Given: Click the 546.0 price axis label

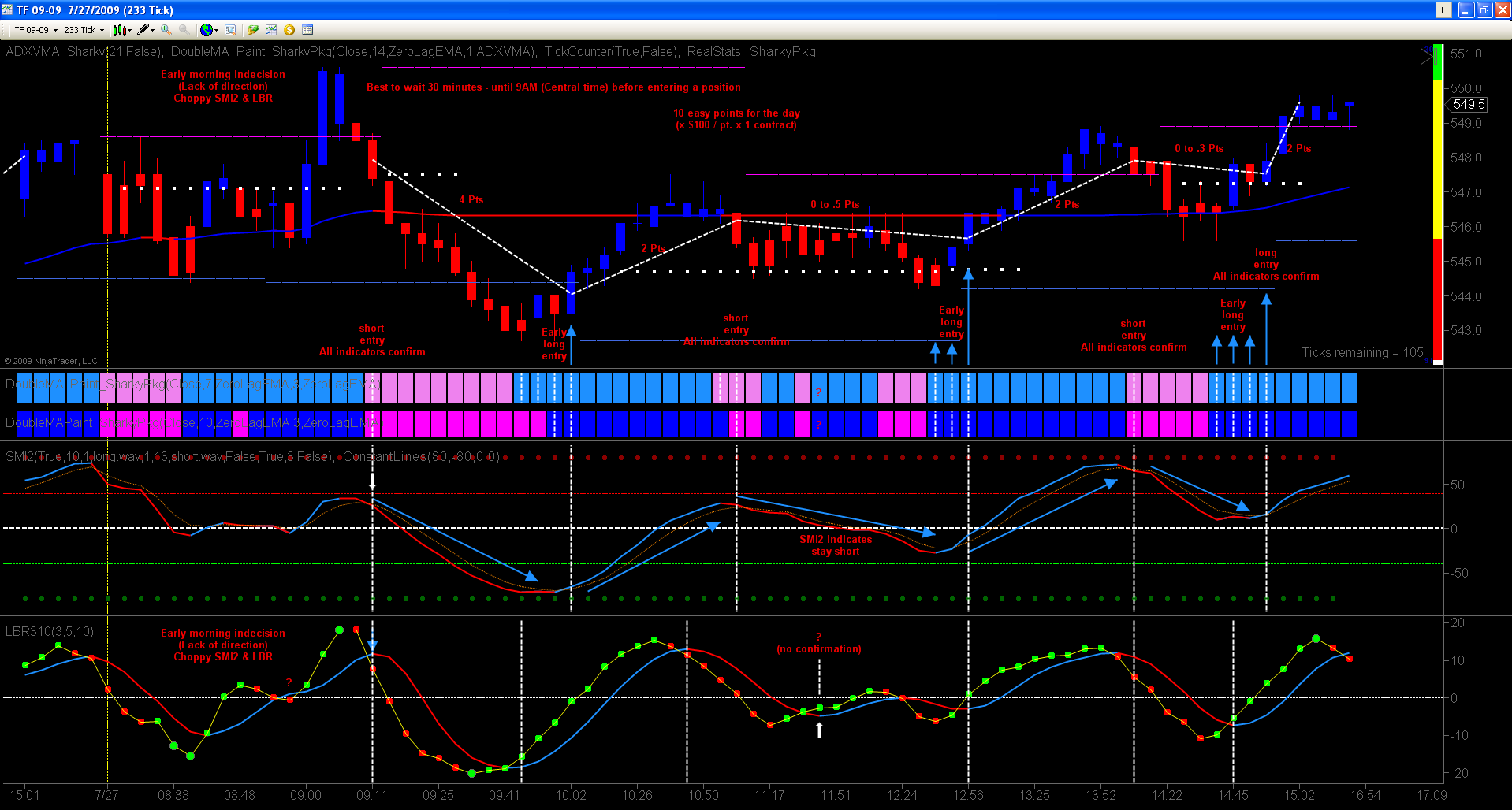Looking at the screenshot, I should [1466, 228].
